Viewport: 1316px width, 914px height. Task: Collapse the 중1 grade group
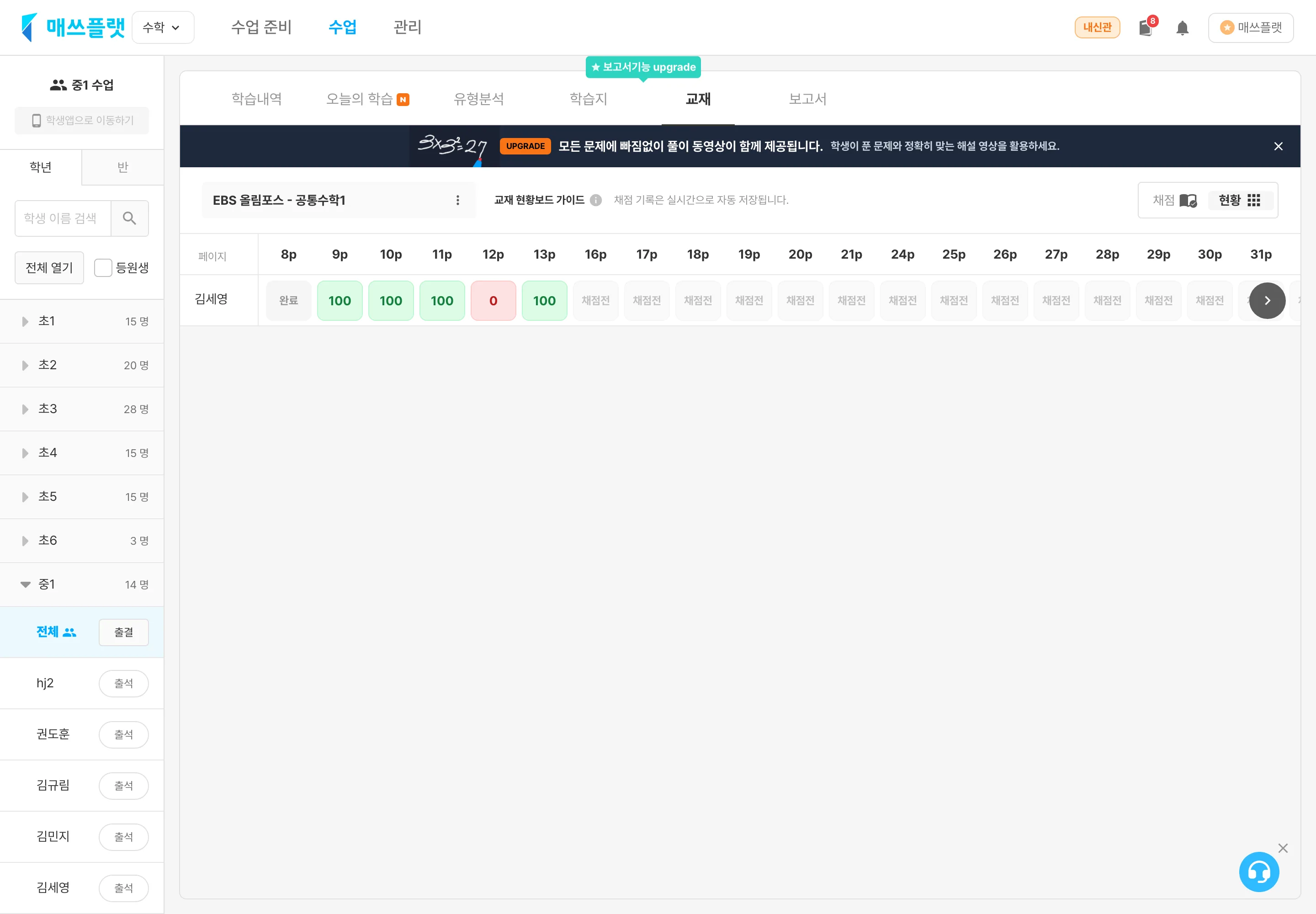[x=82, y=584]
